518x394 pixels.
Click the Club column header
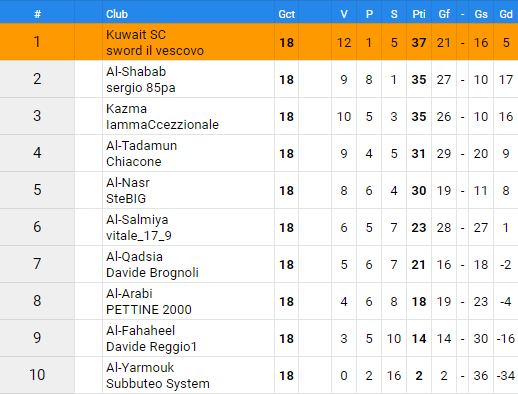pyautogui.click(x=117, y=14)
